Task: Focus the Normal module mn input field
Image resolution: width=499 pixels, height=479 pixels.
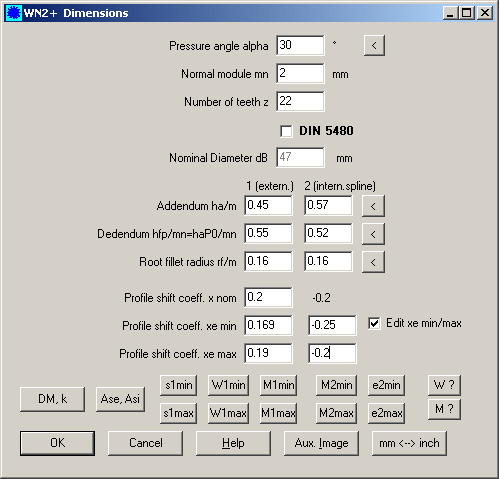Action: click(x=300, y=73)
